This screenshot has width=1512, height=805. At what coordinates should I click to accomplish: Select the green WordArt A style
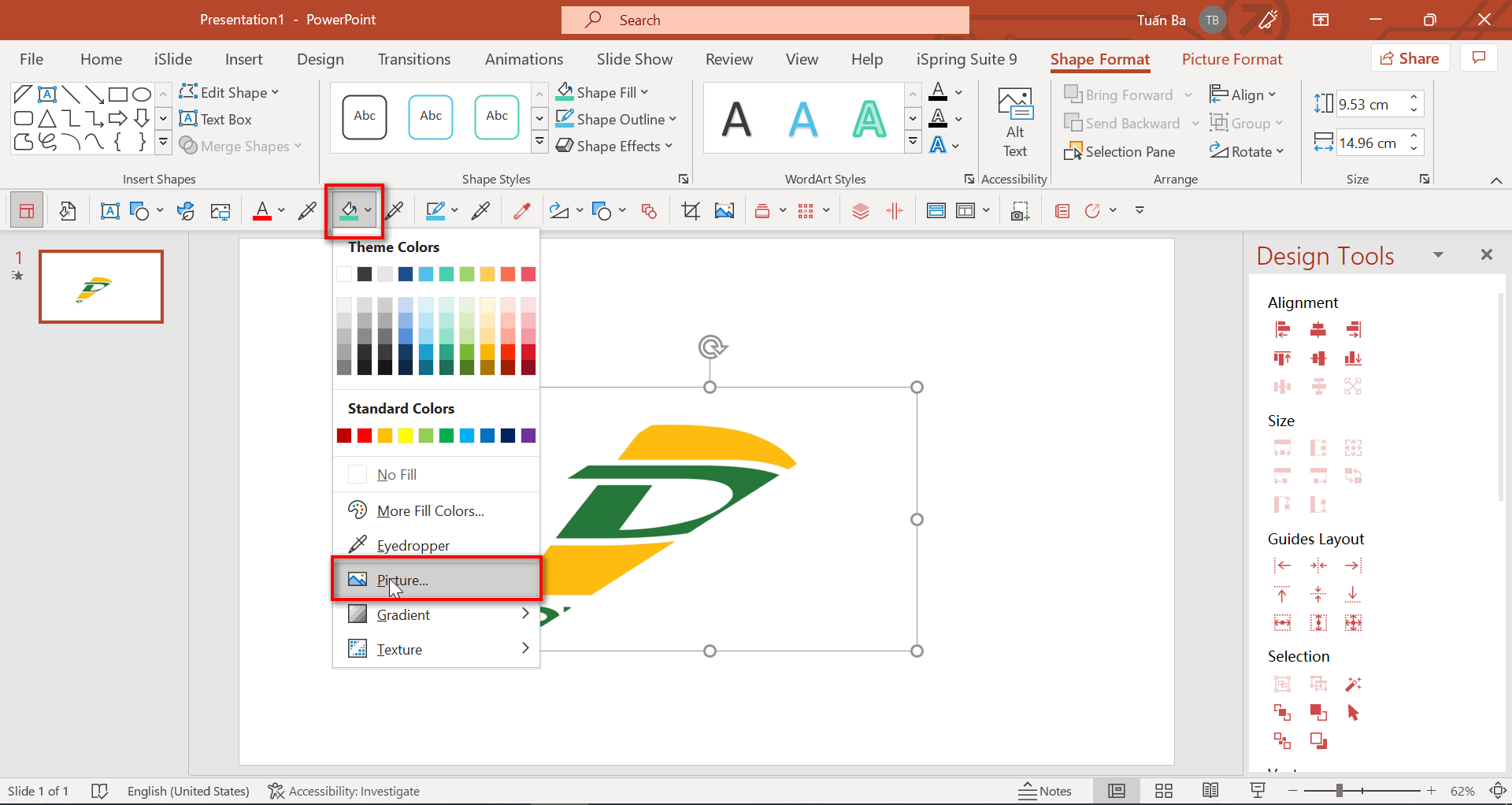point(869,119)
